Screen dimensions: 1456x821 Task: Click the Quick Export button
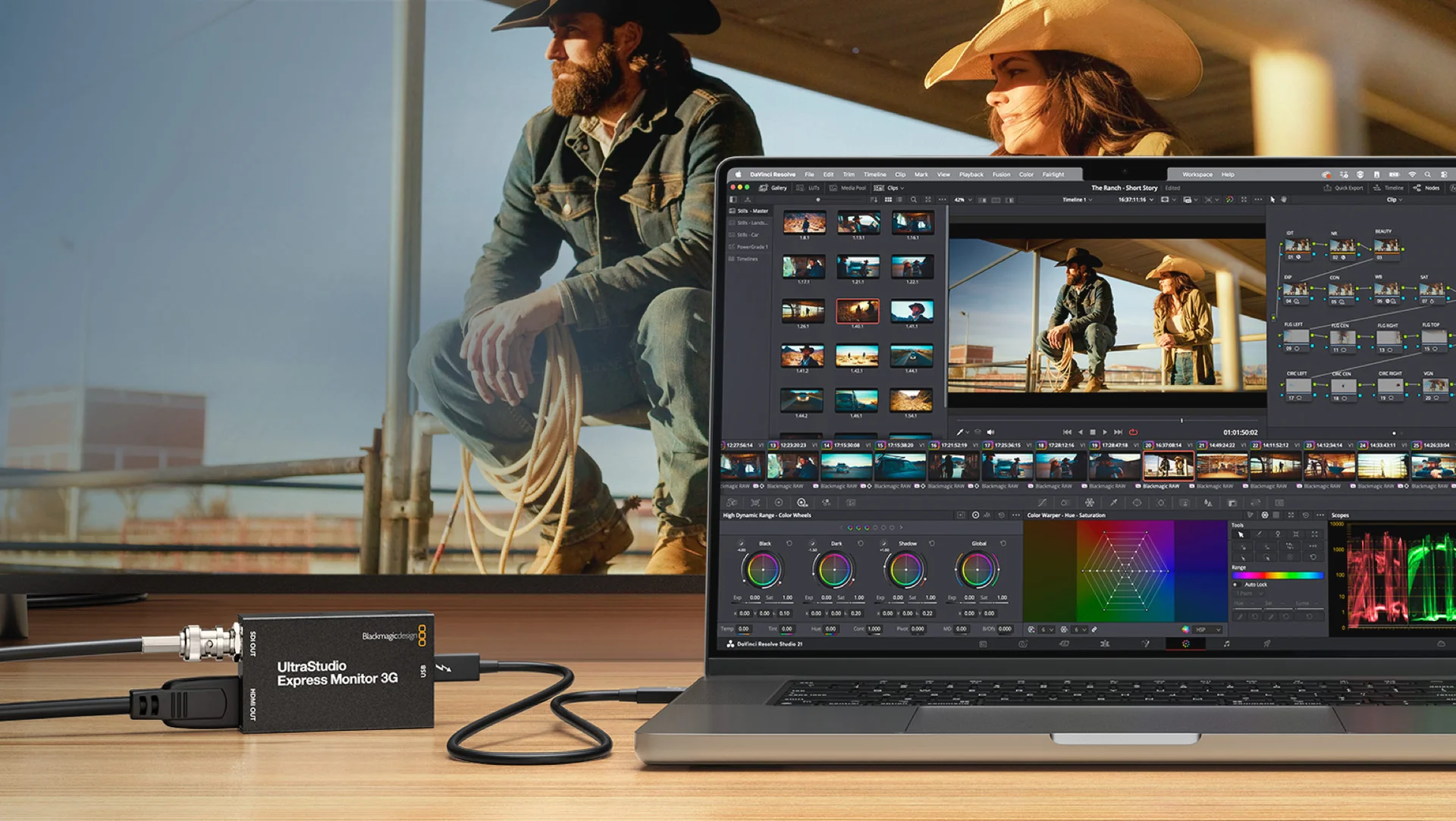(1344, 188)
